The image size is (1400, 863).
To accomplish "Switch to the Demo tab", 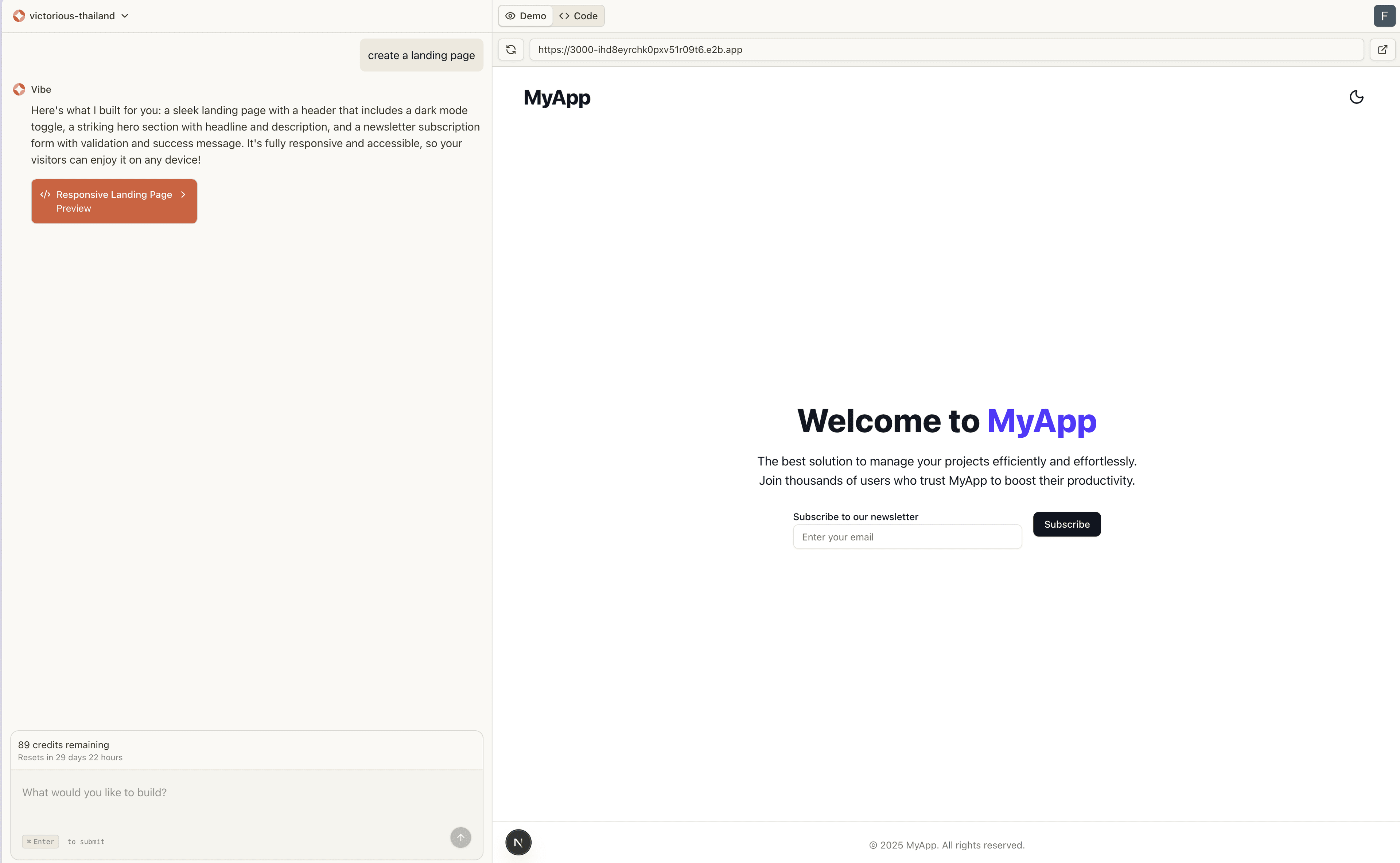I will tap(526, 16).
